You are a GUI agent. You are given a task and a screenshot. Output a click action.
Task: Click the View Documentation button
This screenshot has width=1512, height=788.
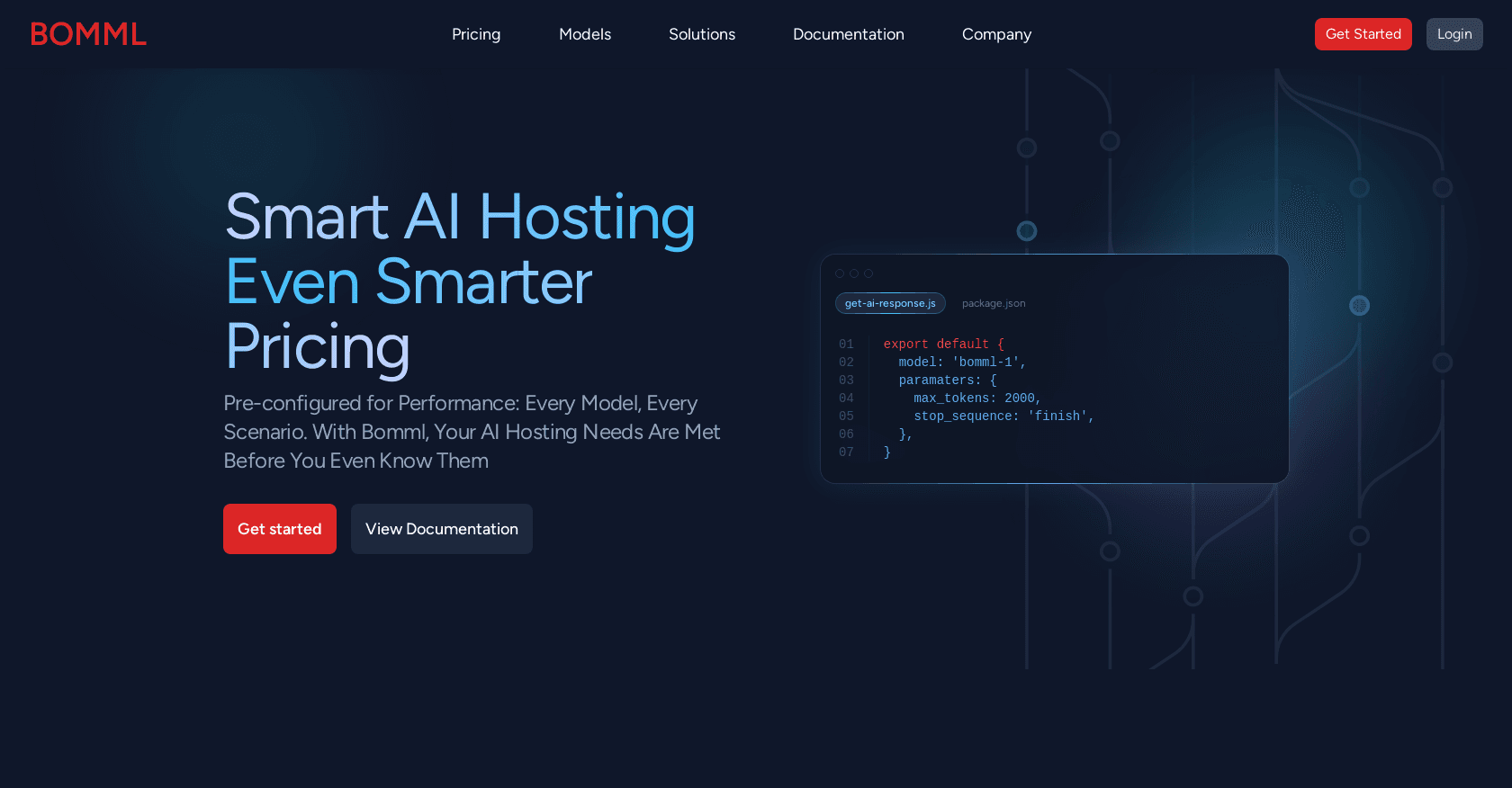442,529
